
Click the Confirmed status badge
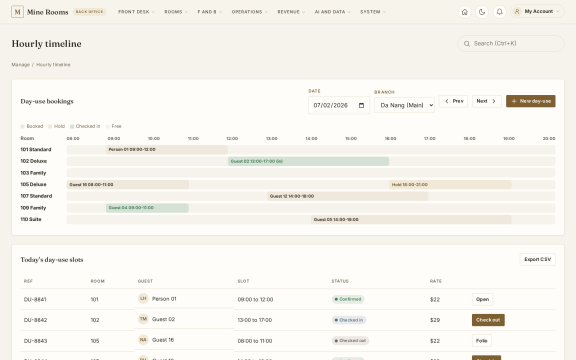[x=348, y=299]
